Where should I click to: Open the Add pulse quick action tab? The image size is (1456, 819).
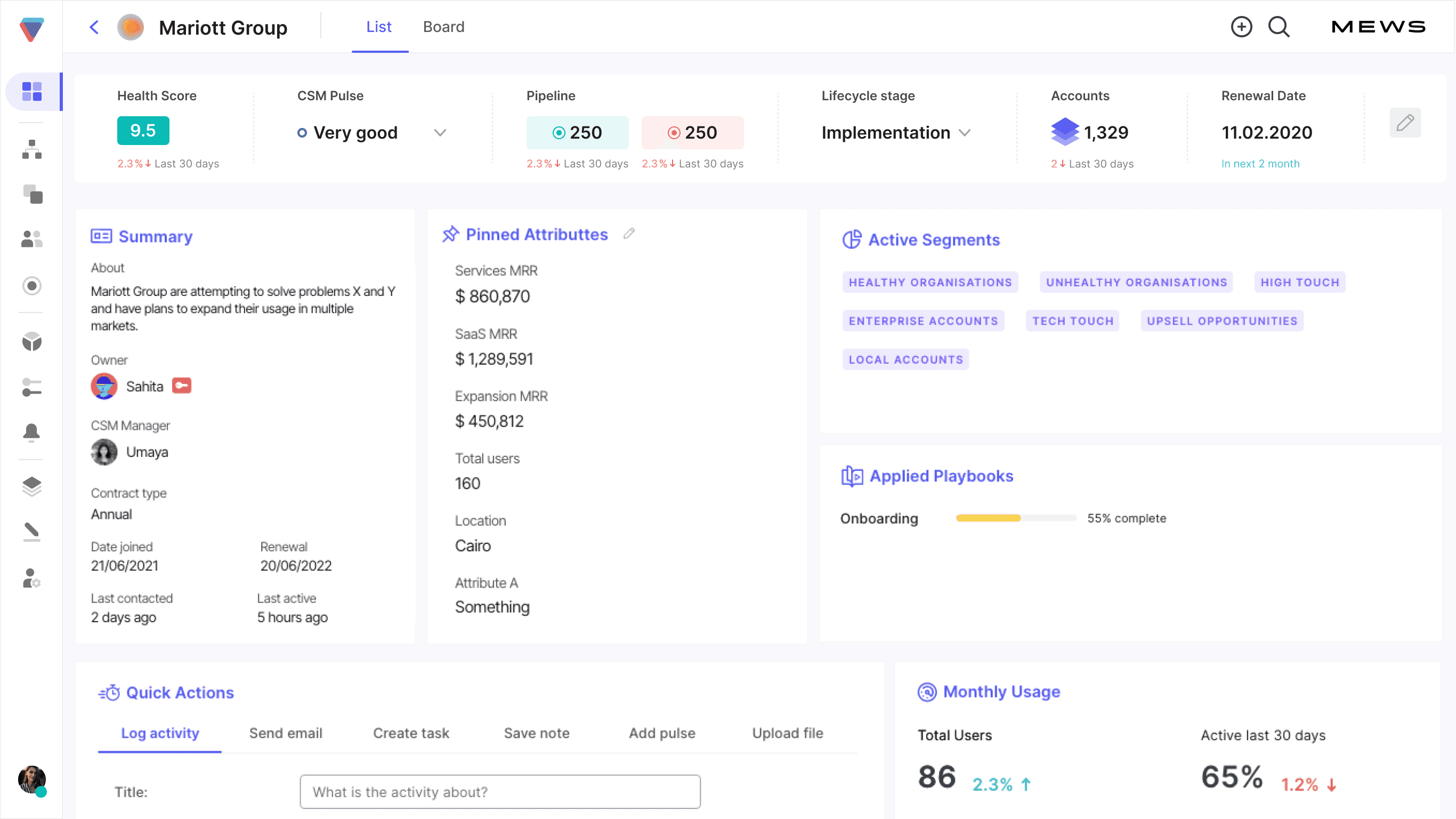pyautogui.click(x=662, y=733)
